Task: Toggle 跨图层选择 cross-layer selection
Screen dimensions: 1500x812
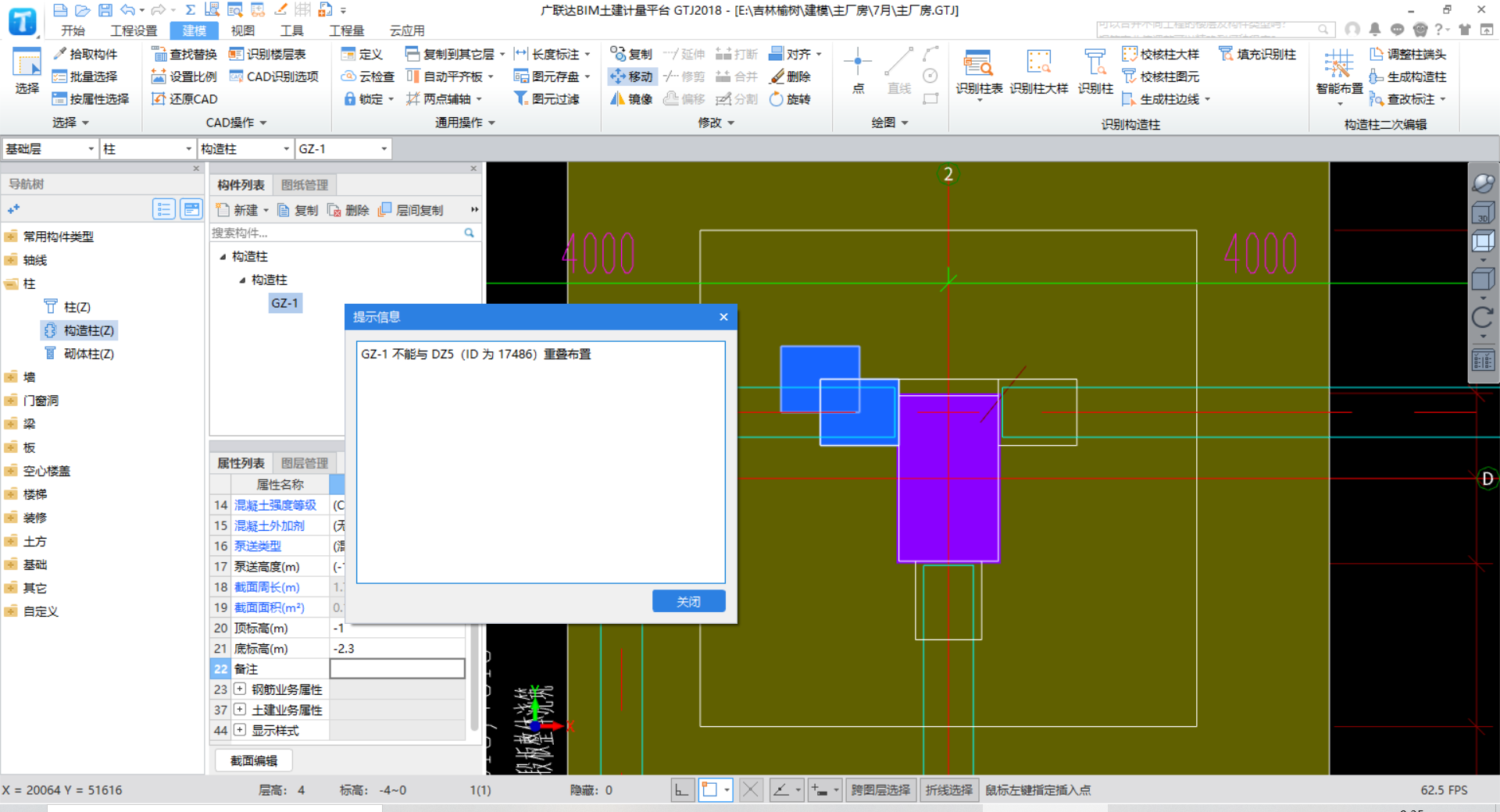Action: coord(880,790)
